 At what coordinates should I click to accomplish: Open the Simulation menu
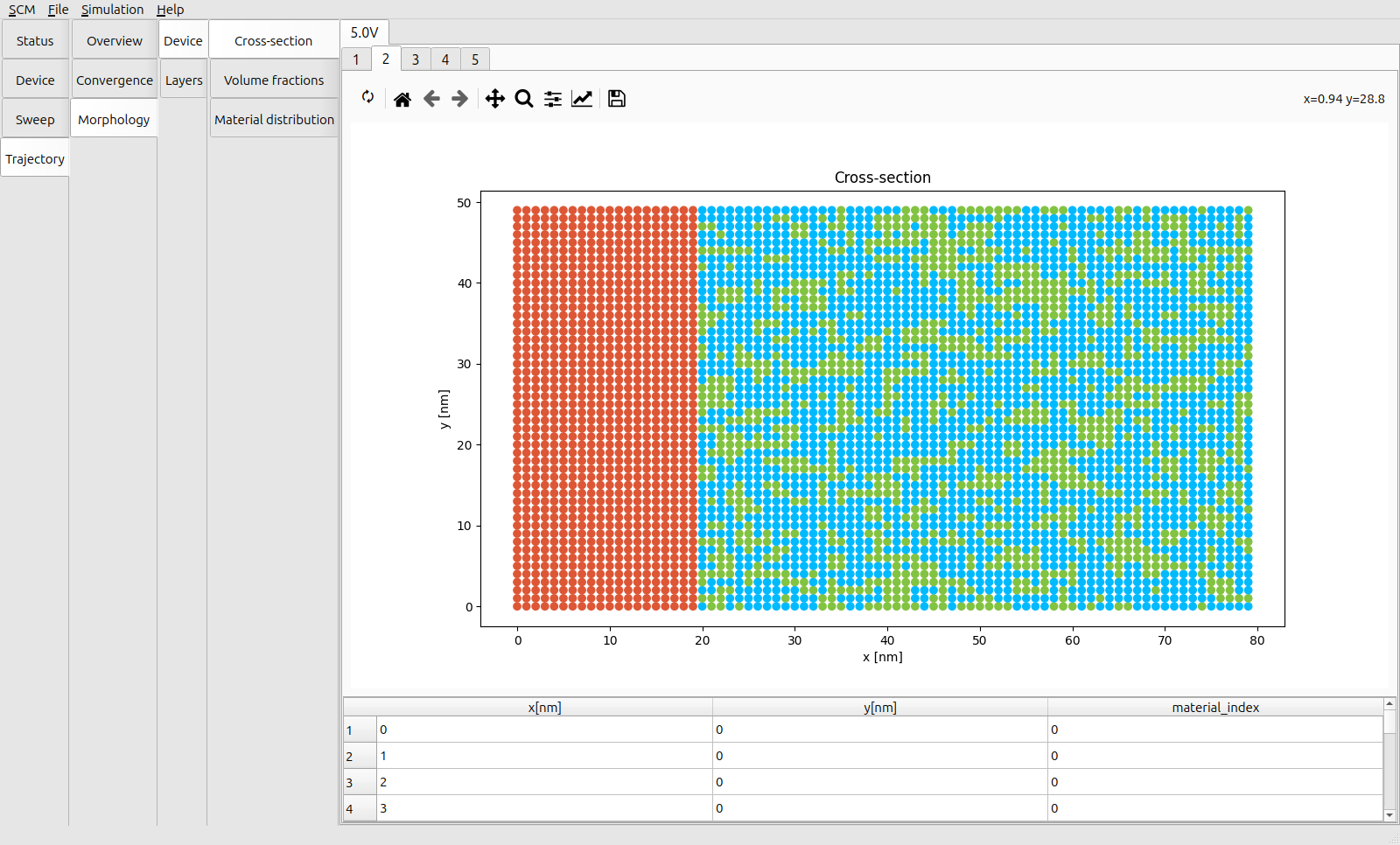112,10
